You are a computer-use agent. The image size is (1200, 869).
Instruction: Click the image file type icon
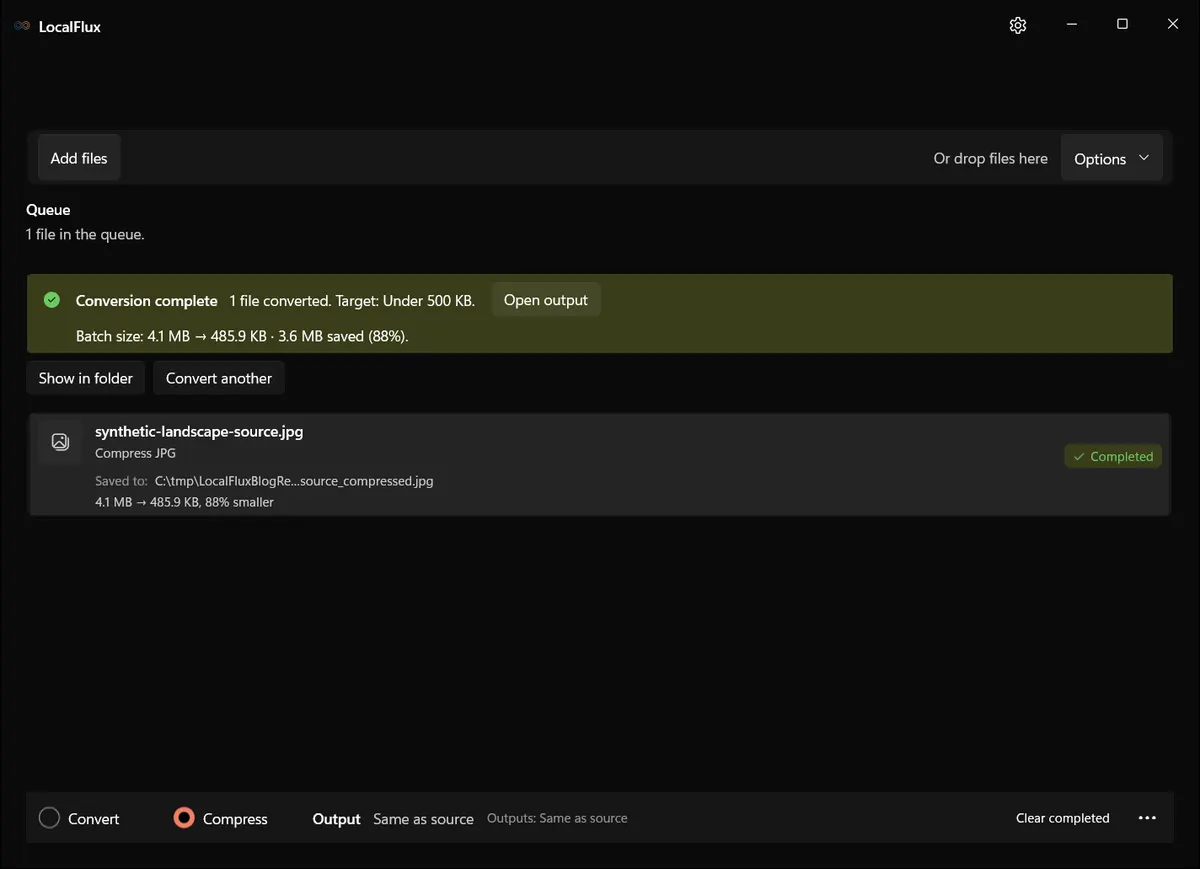tap(60, 441)
